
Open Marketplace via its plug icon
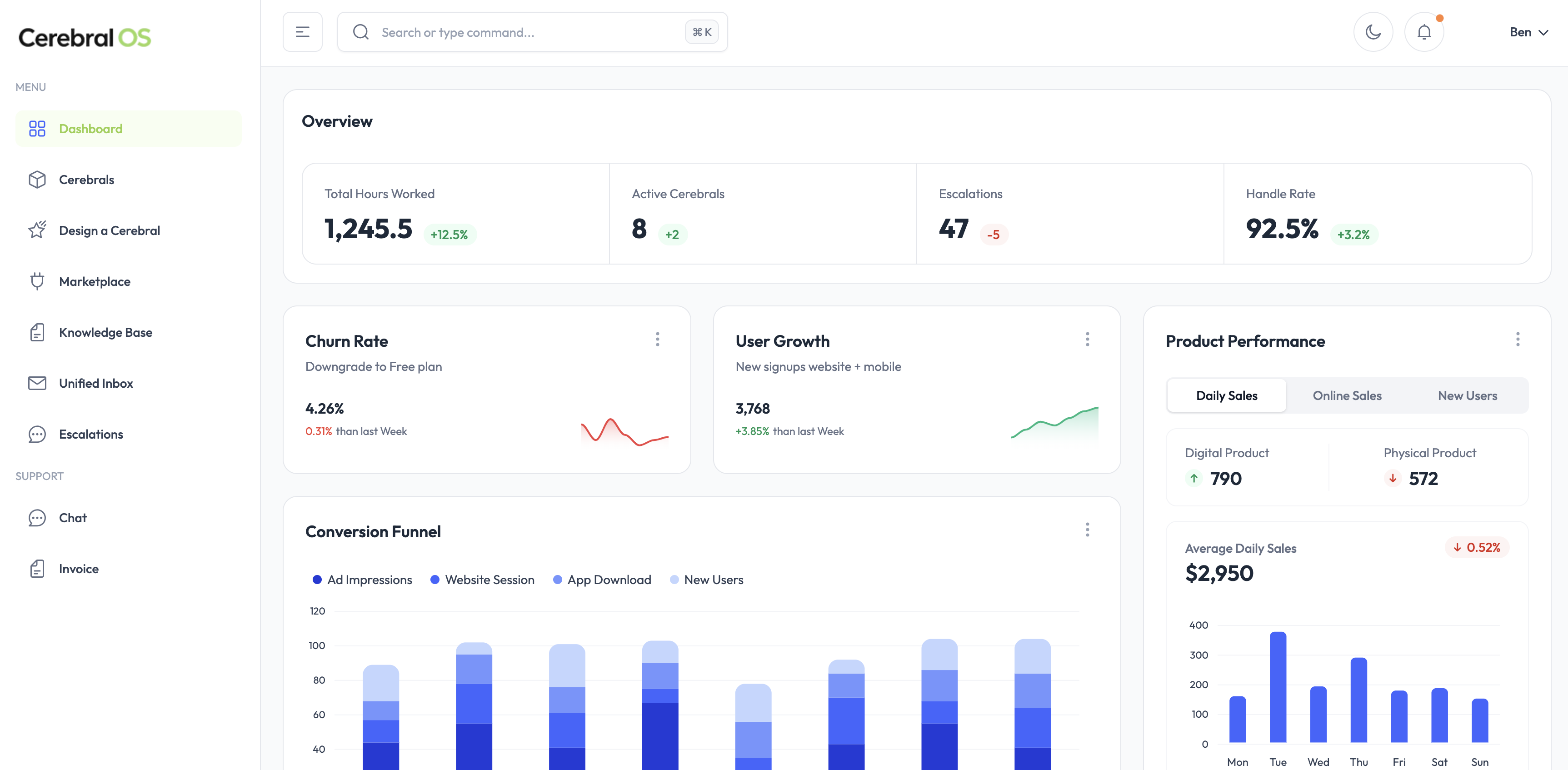pyautogui.click(x=37, y=281)
